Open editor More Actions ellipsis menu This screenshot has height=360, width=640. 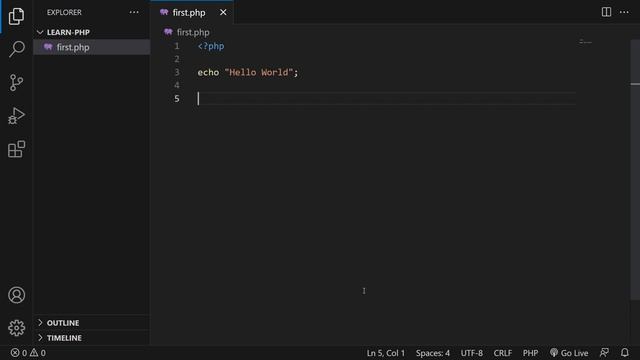[624, 12]
